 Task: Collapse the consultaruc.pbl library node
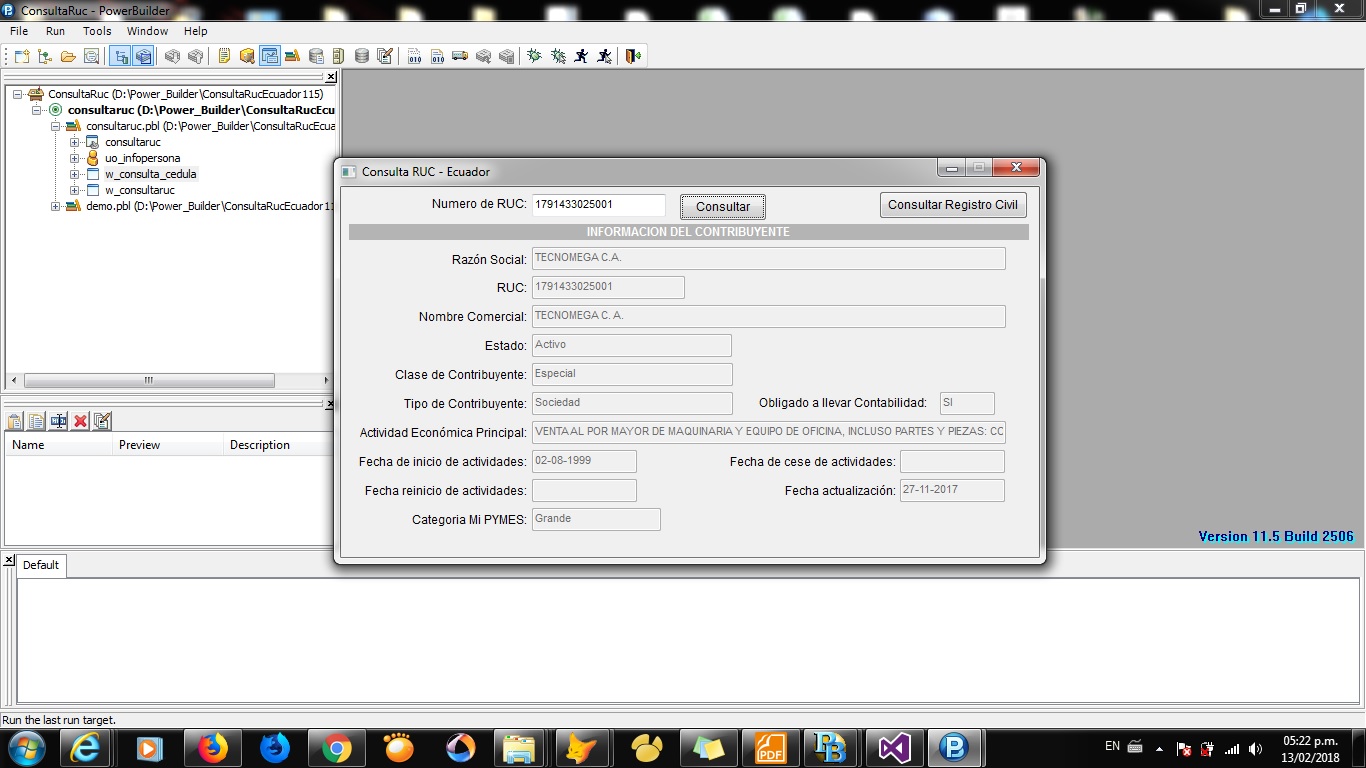[56, 126]
